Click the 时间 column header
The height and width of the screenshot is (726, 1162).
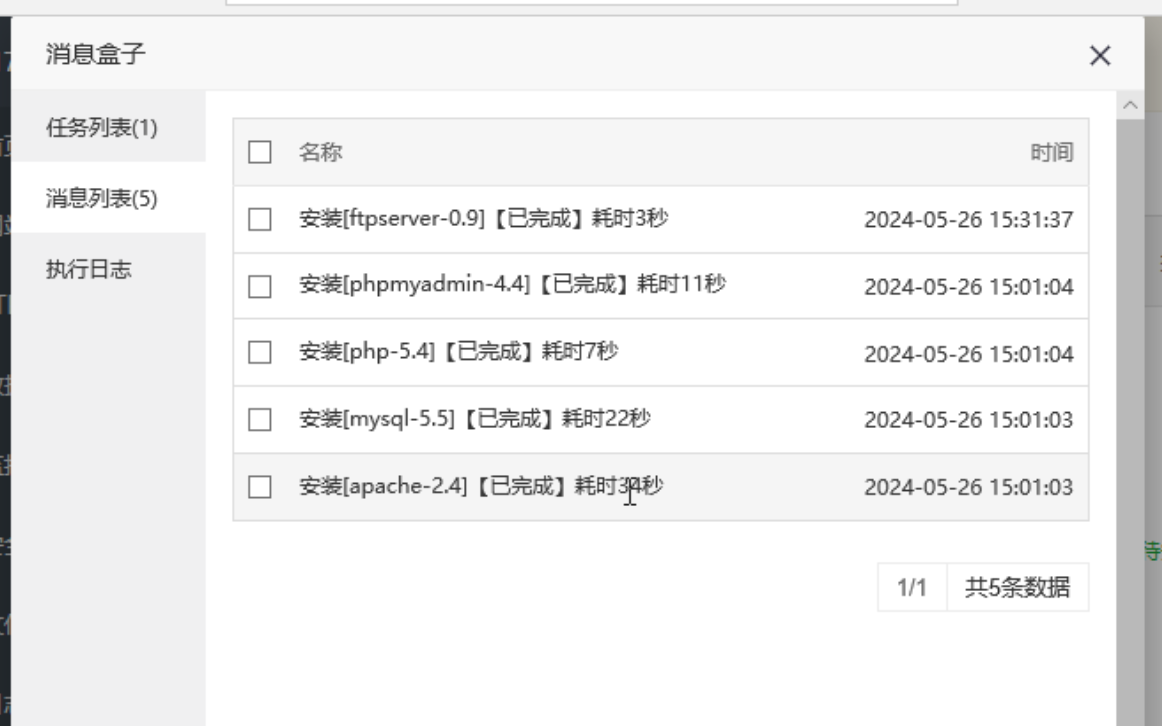(x=1052, y=152)
